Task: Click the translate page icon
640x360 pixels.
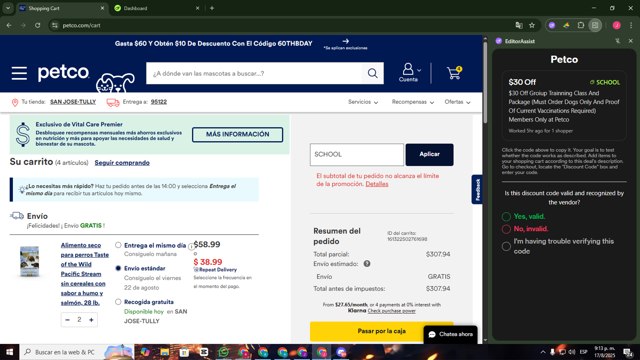Action: [x=519, y=25]
